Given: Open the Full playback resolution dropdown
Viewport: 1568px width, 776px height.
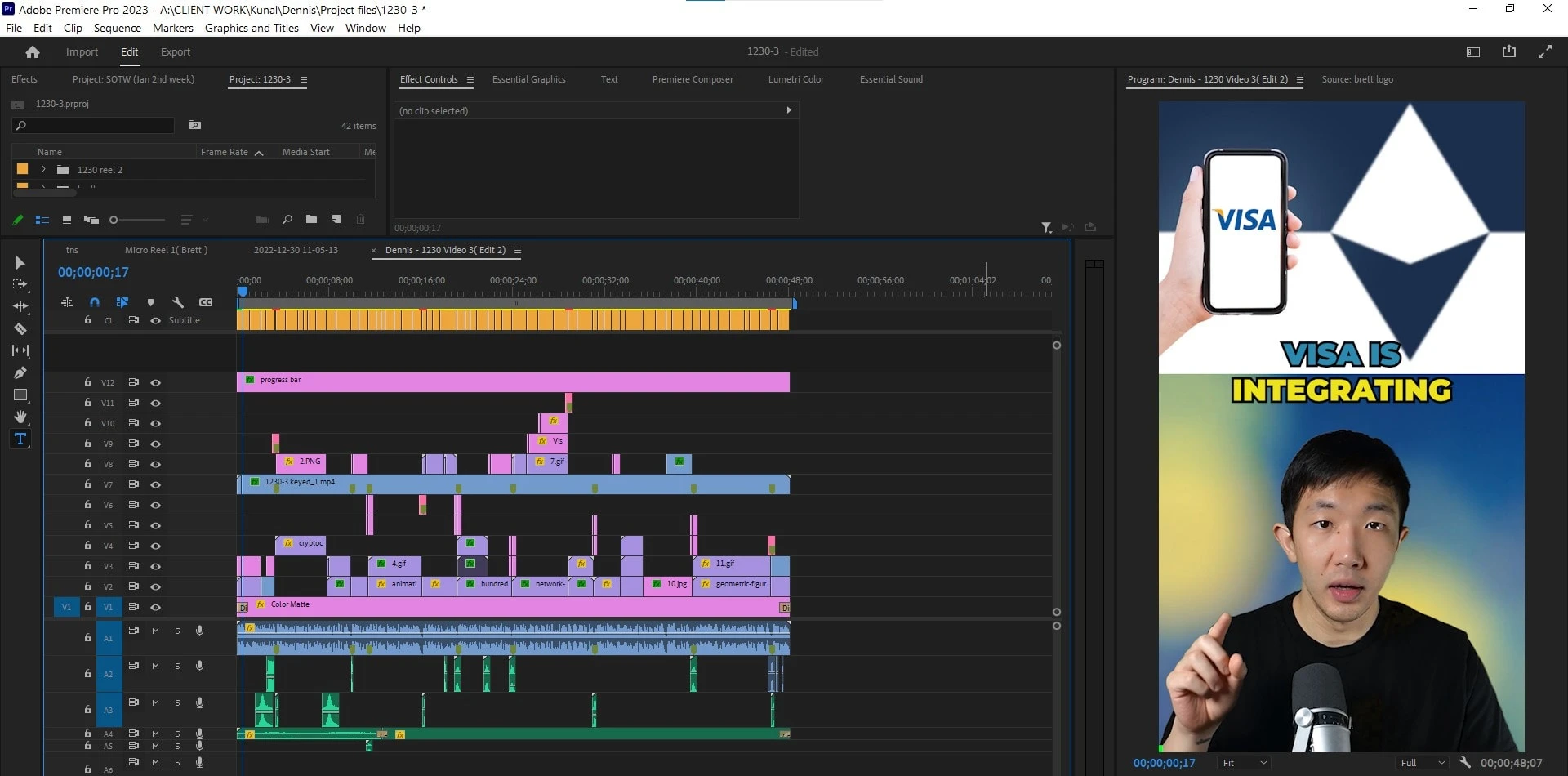Looking at the screenshot, I should pyautogui.click(x=1423, y=762).
